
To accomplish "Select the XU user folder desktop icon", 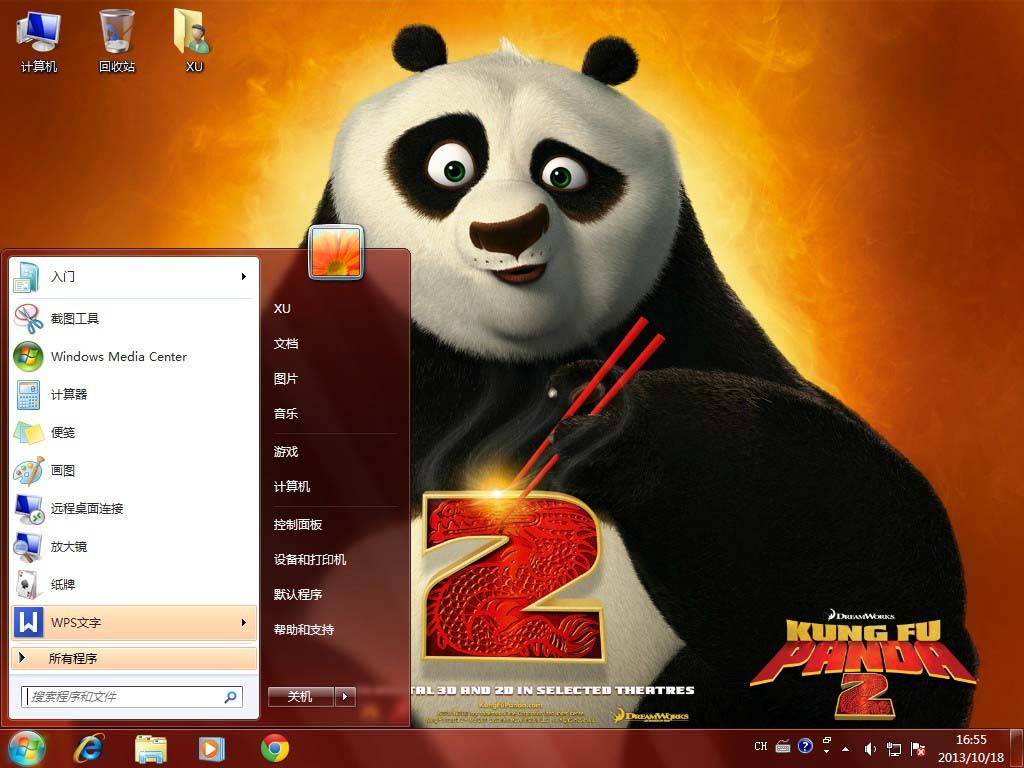I will pyautogui.click(x=194, y=40).
